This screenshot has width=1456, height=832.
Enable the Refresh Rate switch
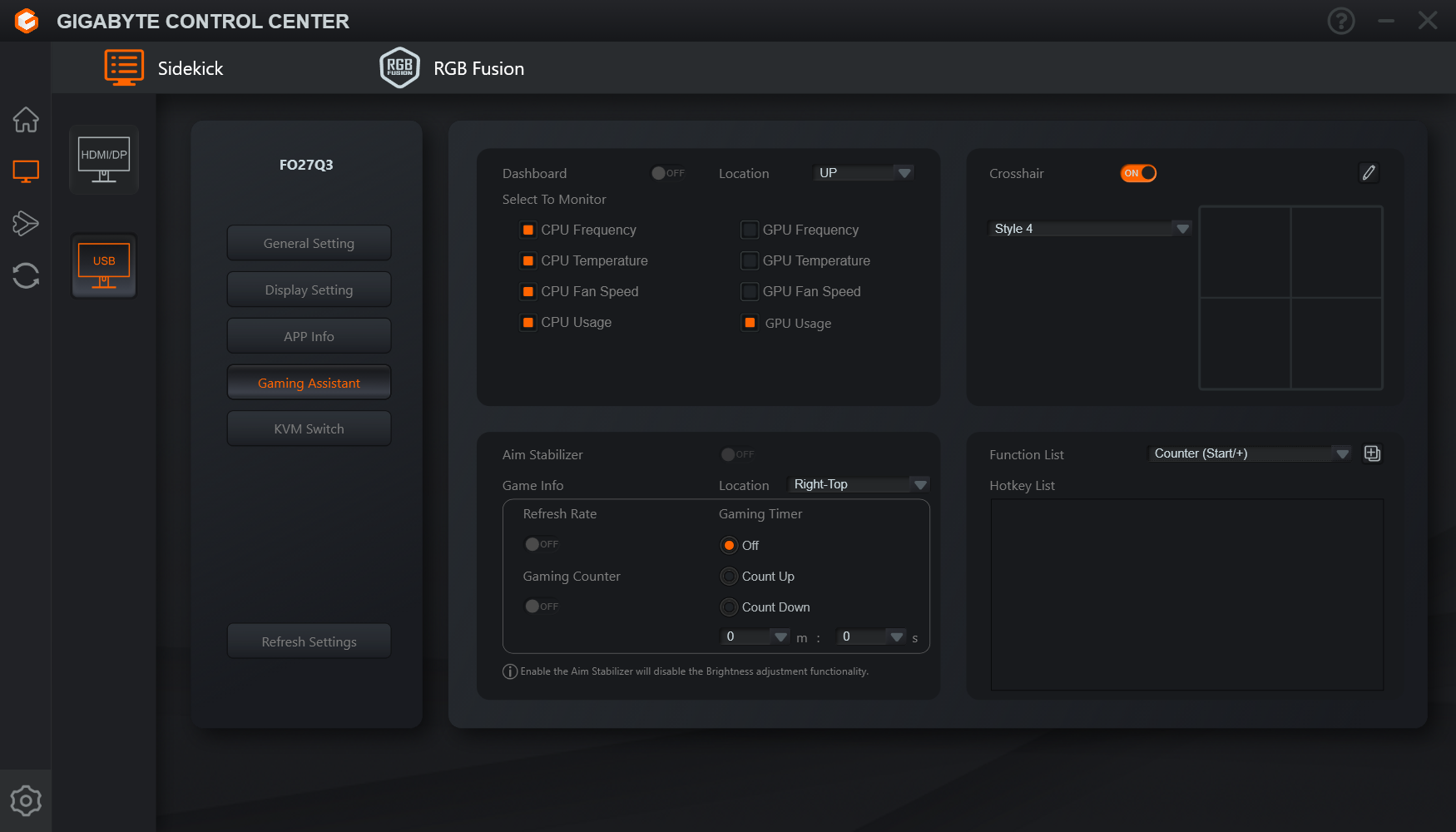(x=542, y=544)
